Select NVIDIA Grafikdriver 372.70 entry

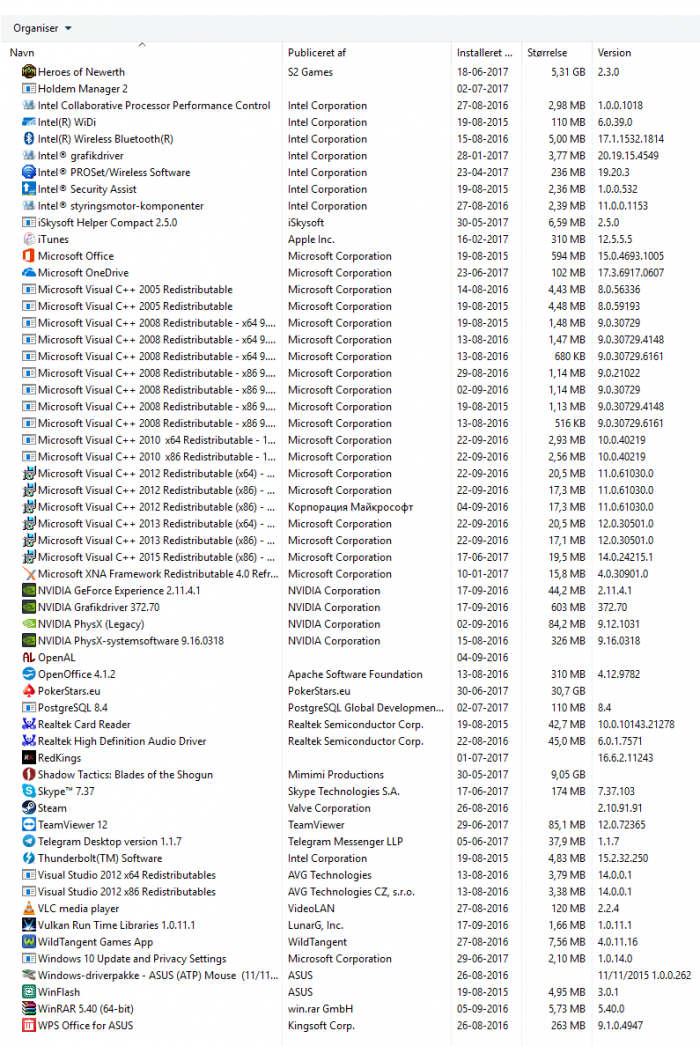99,607
